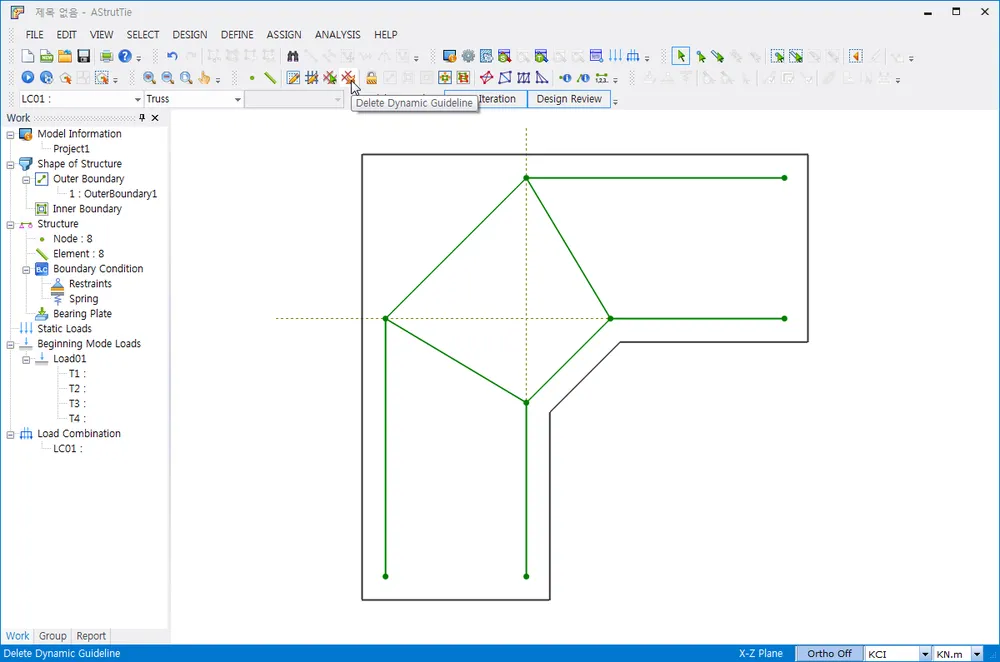Open the VIEW menu

click(101, 34)
